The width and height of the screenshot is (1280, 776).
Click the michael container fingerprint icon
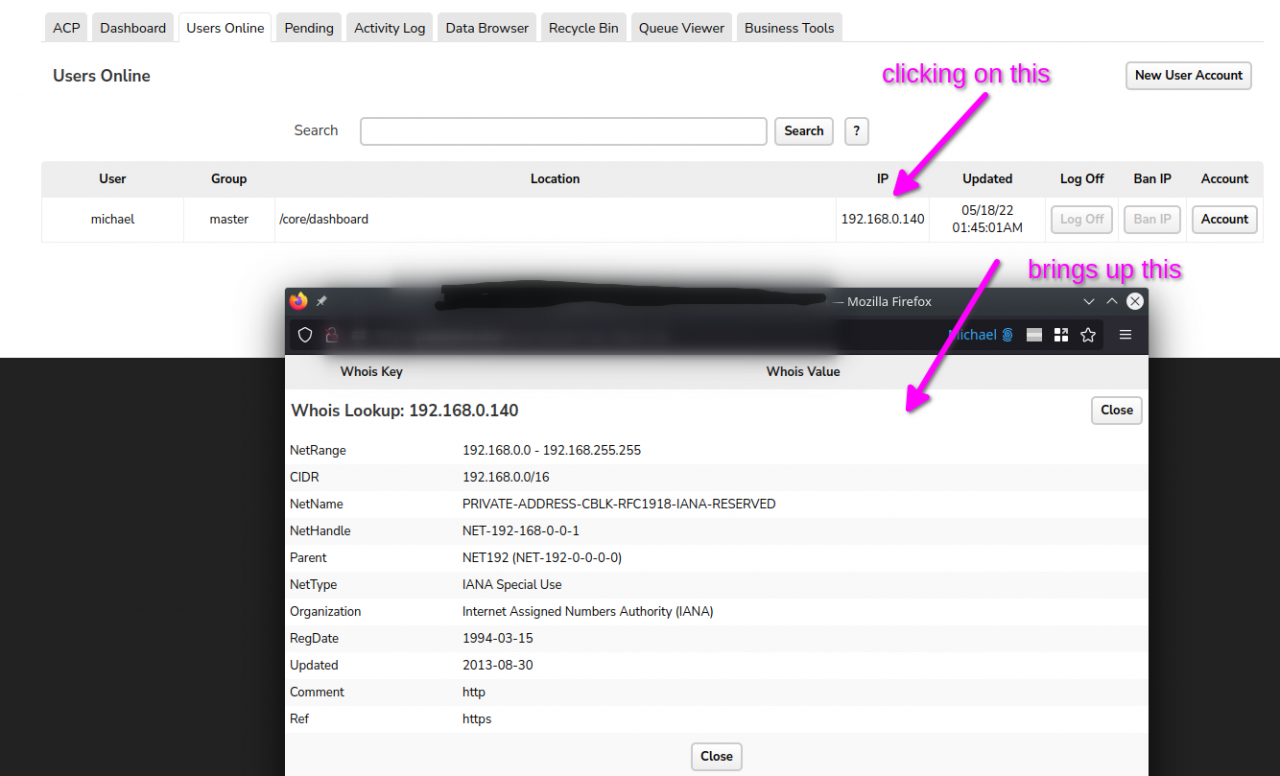coord(1007,335)
